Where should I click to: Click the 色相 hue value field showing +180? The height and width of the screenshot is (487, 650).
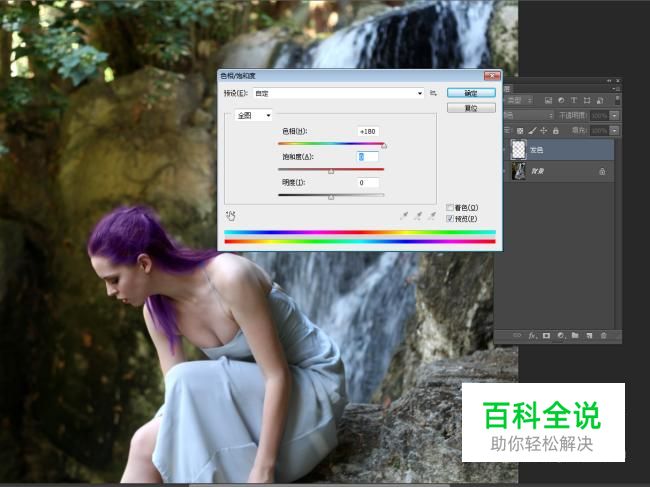(368, 131)
